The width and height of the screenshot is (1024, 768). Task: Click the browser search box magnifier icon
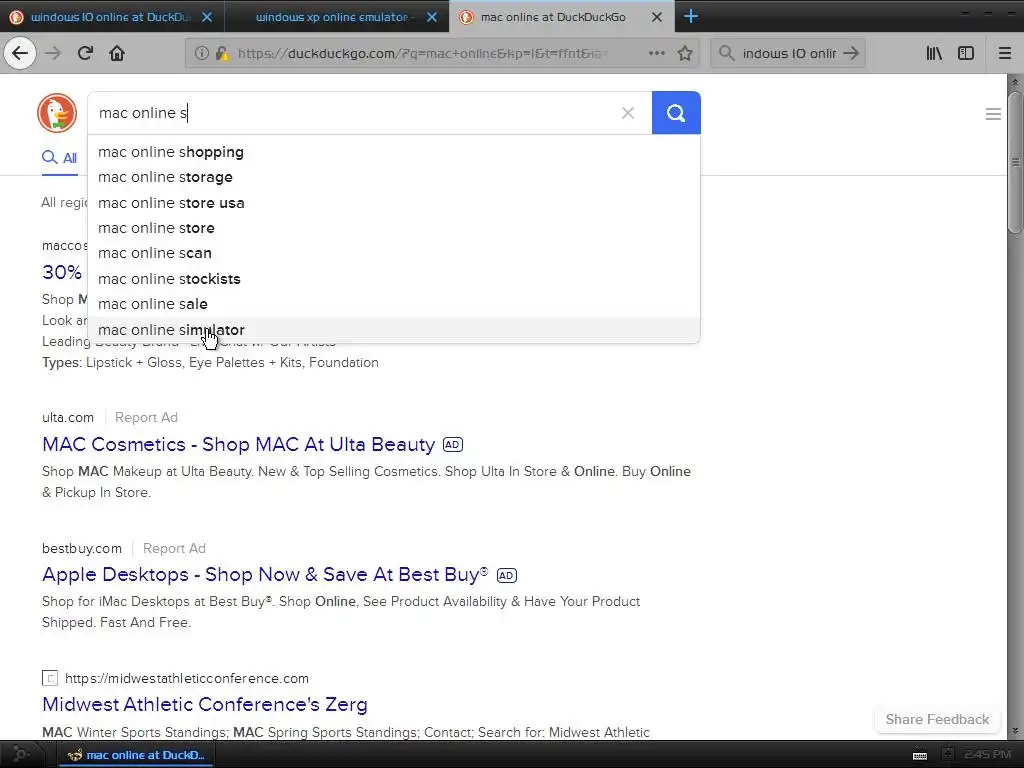click(x=726, y=53)
